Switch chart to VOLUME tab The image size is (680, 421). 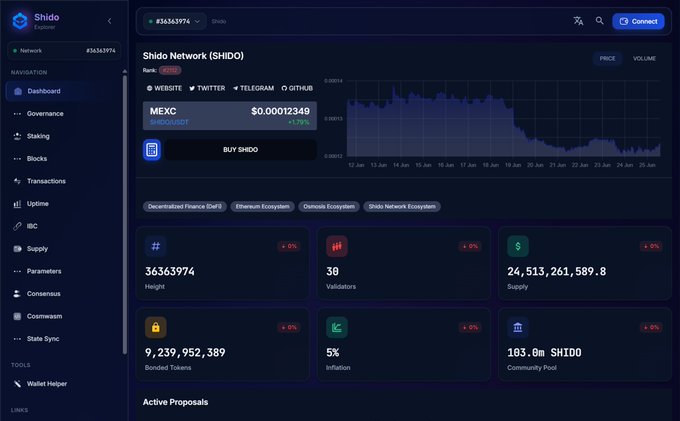tap(644, 59)
